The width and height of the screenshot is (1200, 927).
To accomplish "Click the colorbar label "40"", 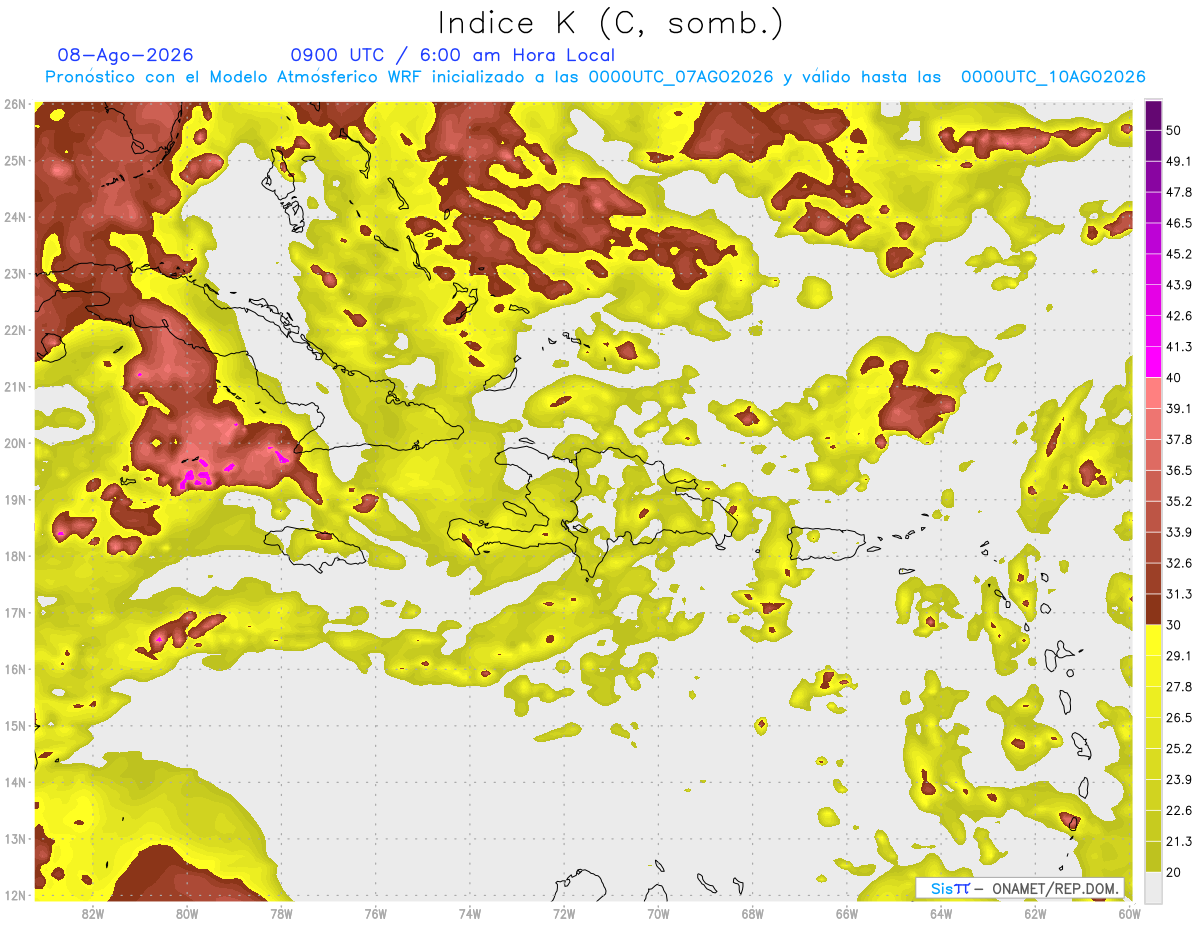I will [x=1173, y=378].
